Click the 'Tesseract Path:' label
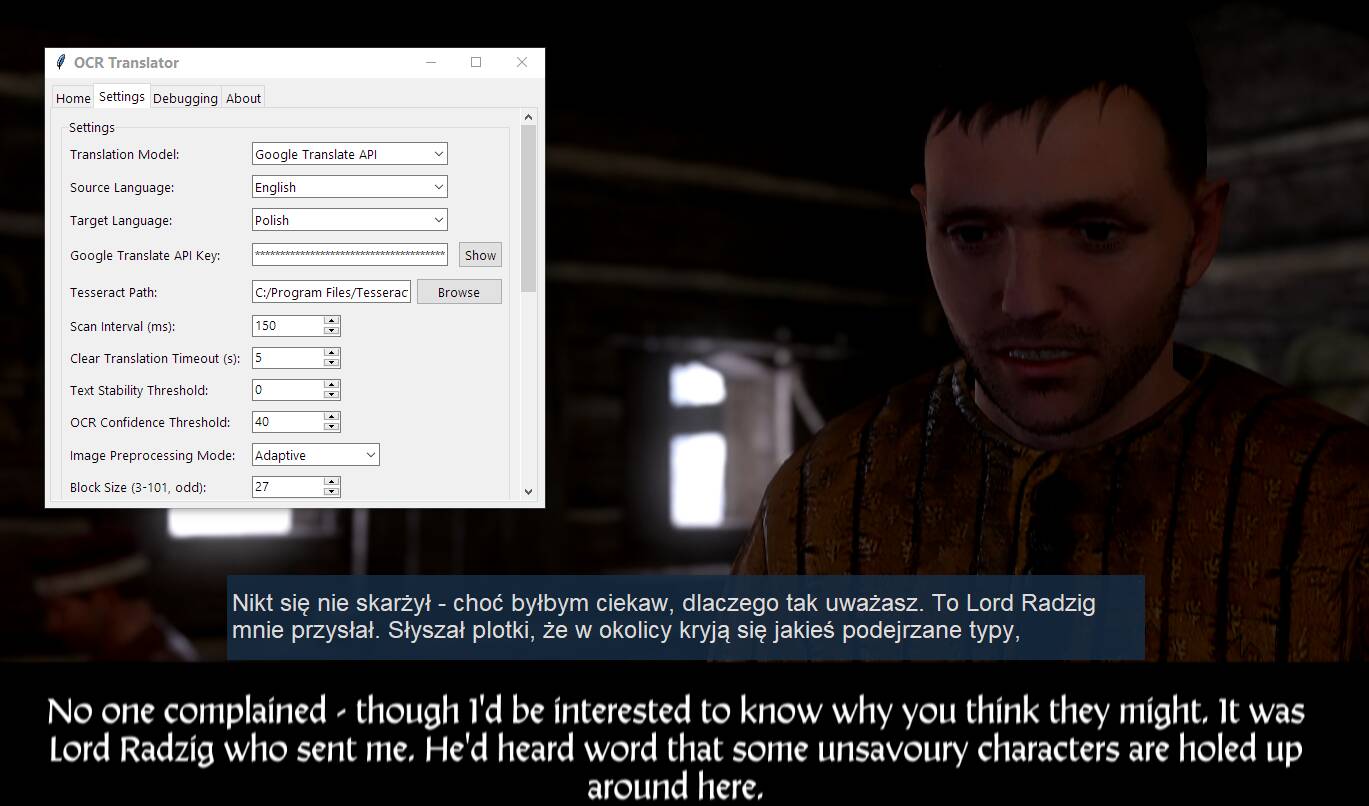The height and width of the screenshot is (806, 1369). [x=113, y=292]
